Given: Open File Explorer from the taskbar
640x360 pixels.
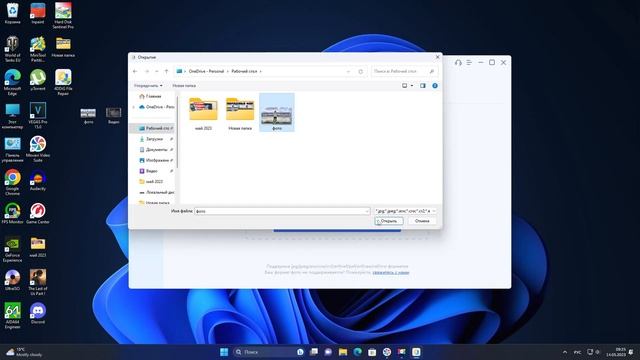Looking at the screenshot, I should click(x=343, y=352).
